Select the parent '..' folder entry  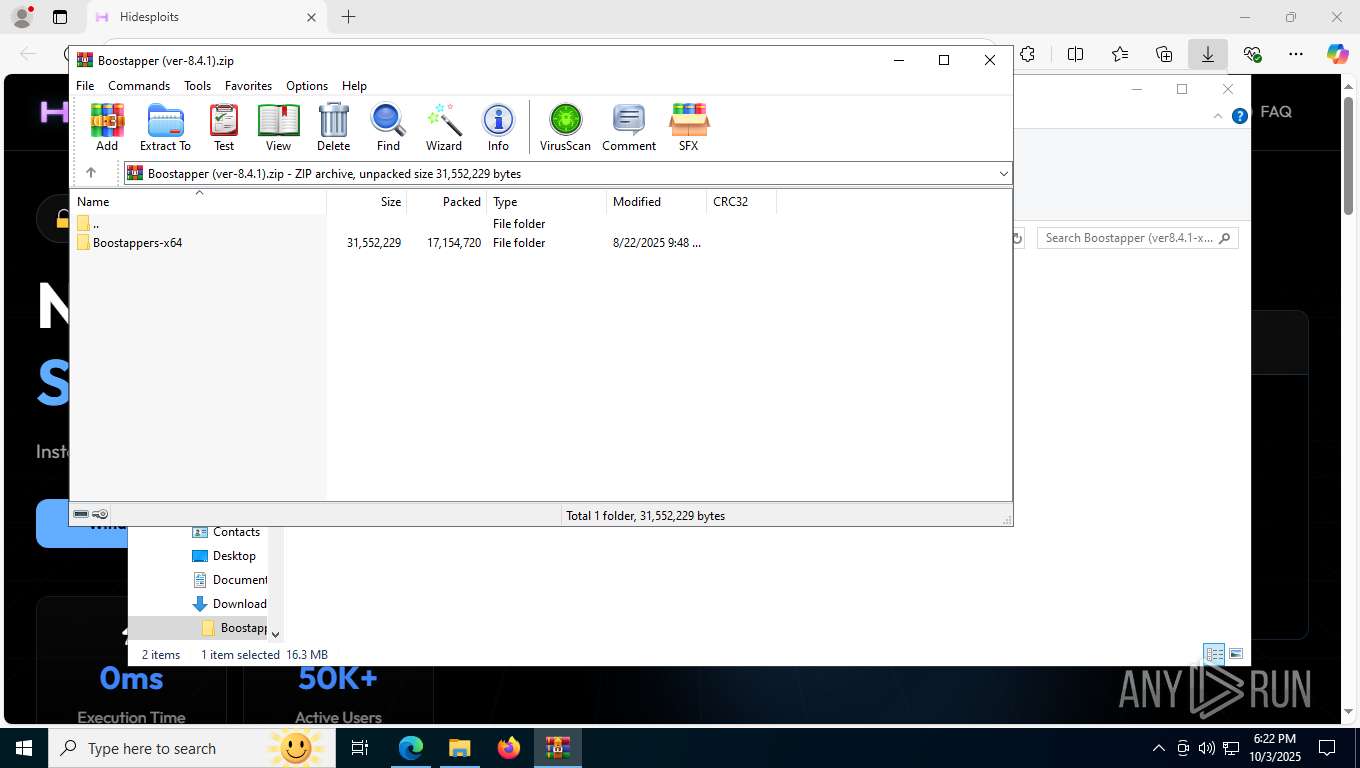click(x=88, y=224)
